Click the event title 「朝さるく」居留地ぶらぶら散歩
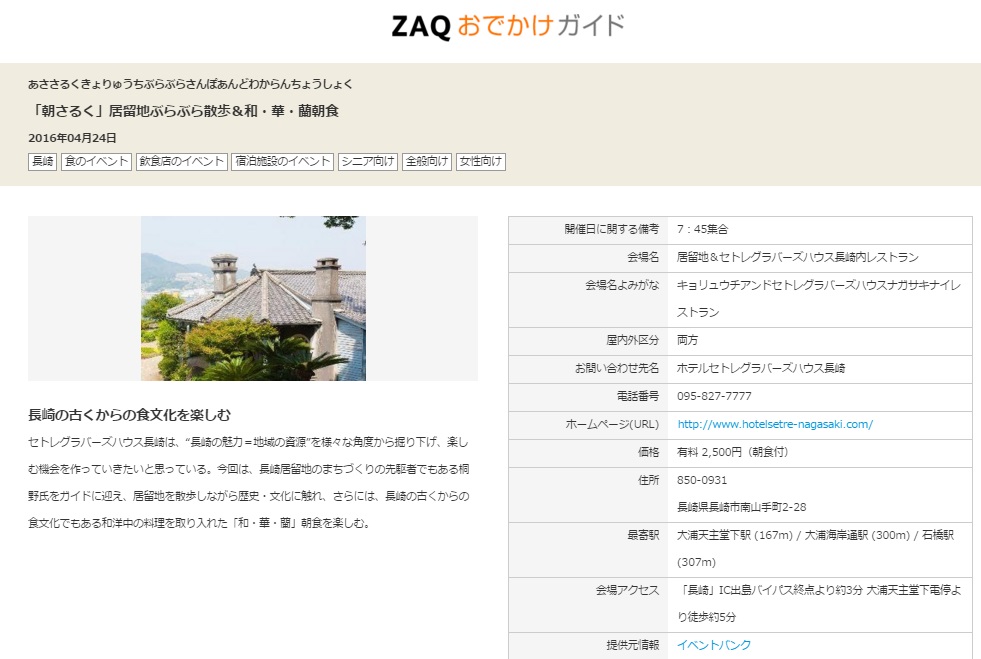 point(183,111)
